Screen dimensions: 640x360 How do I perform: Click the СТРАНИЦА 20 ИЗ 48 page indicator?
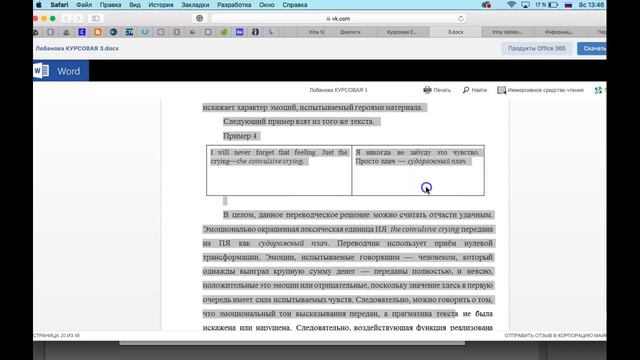[57, 336]
